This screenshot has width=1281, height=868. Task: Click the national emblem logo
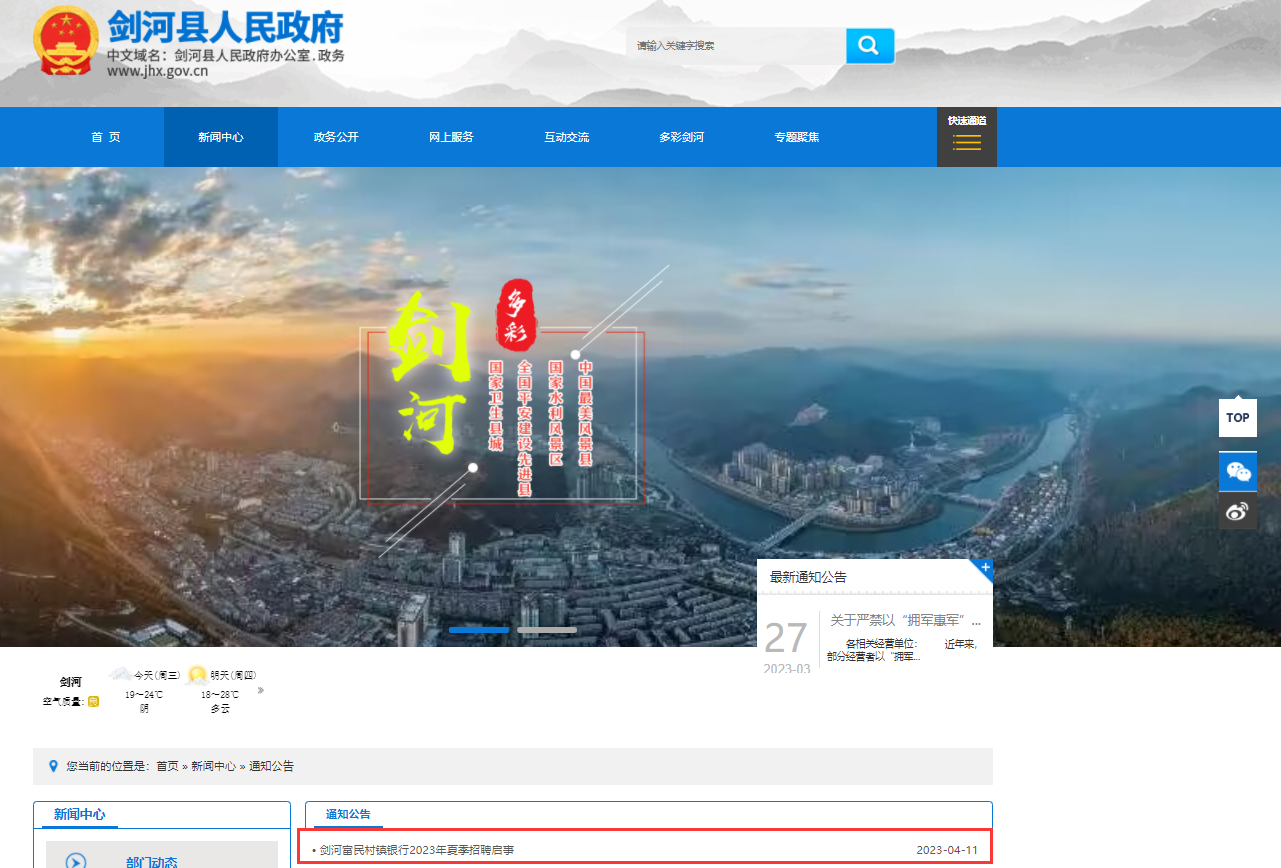pos(66,41)
